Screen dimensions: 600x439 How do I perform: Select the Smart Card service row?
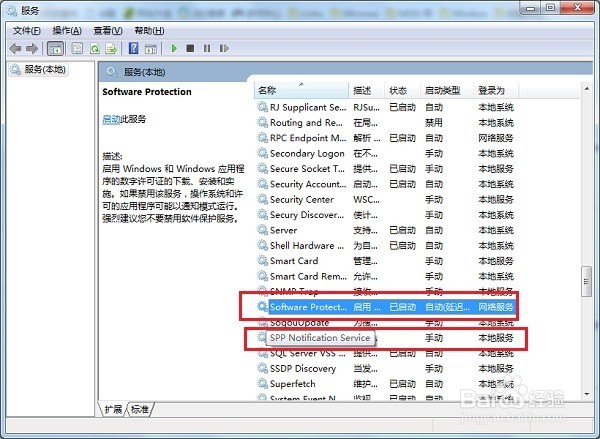(385, 261)
